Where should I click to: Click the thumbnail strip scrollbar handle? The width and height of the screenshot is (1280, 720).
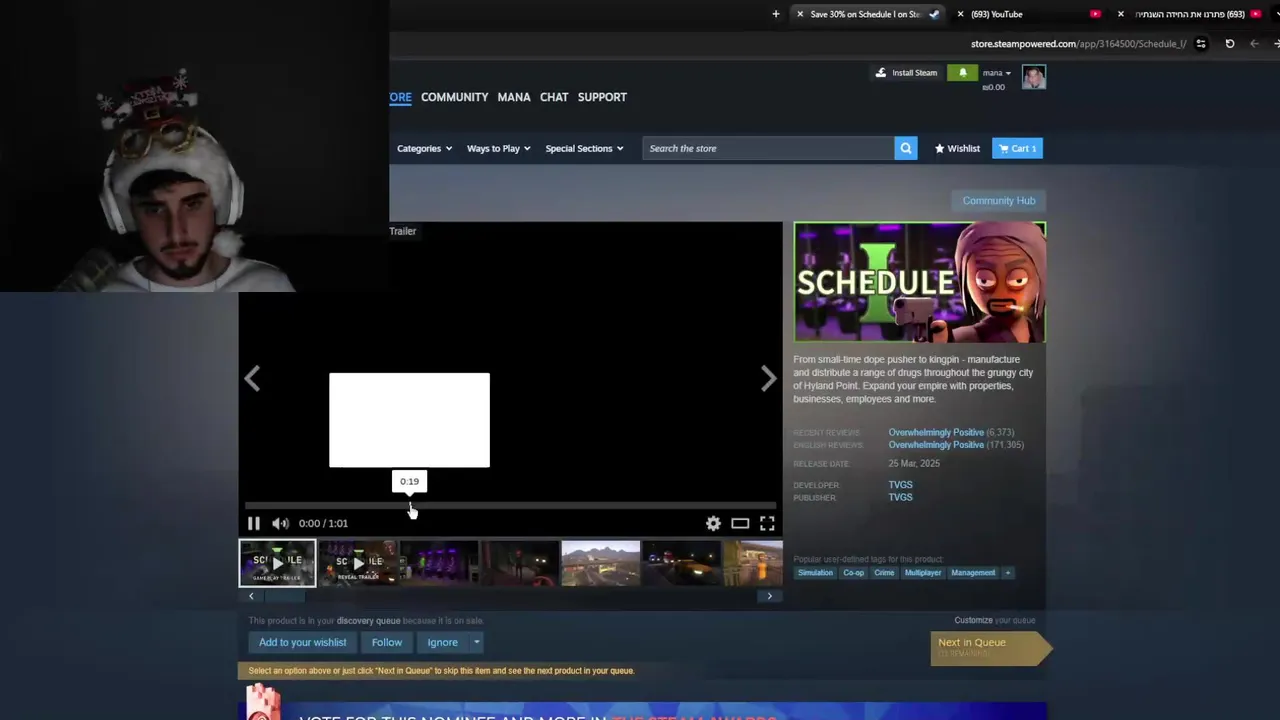point(285,596)
